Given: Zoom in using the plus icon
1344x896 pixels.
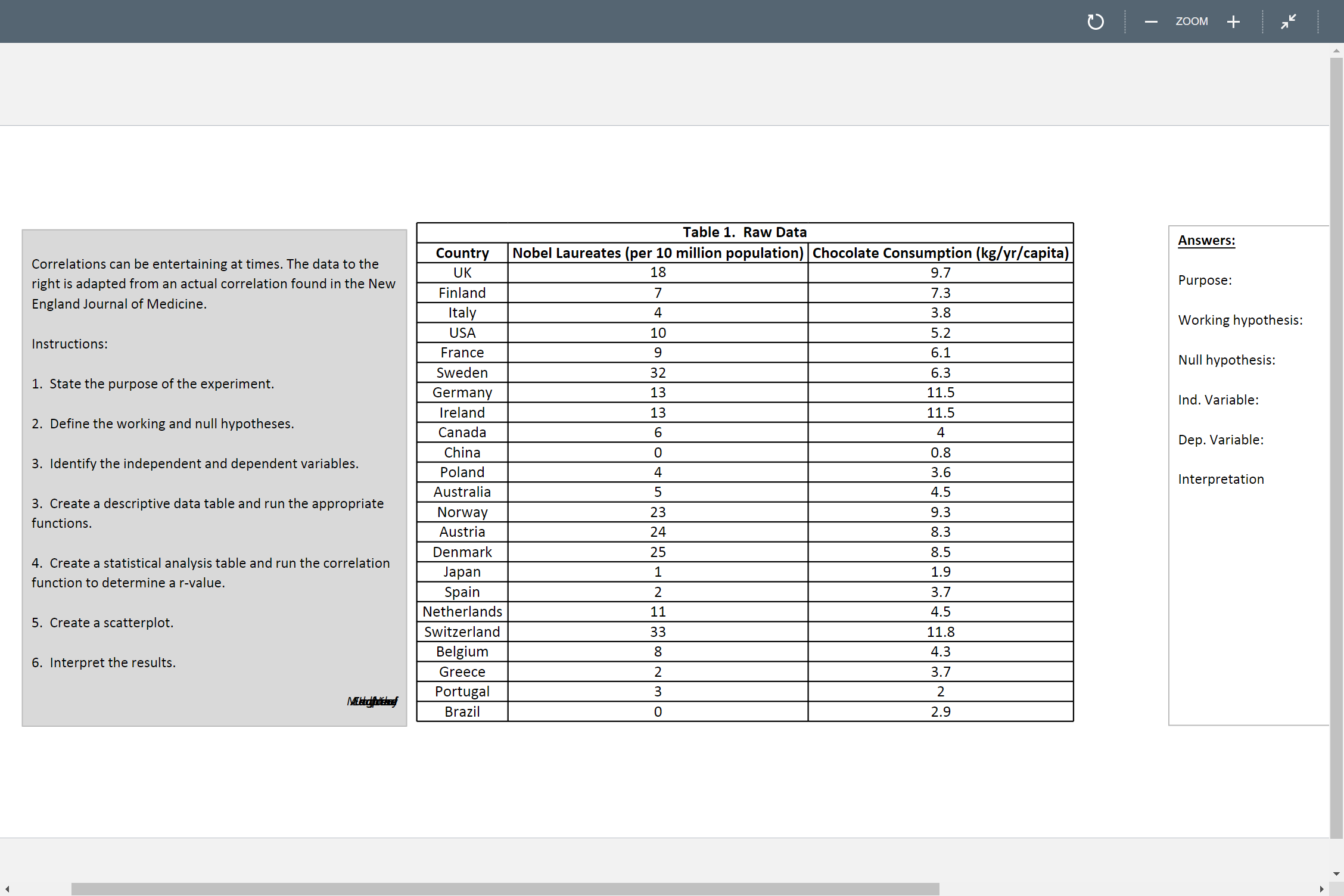Looking at the screenshot, I should [x=1233, y=21].
